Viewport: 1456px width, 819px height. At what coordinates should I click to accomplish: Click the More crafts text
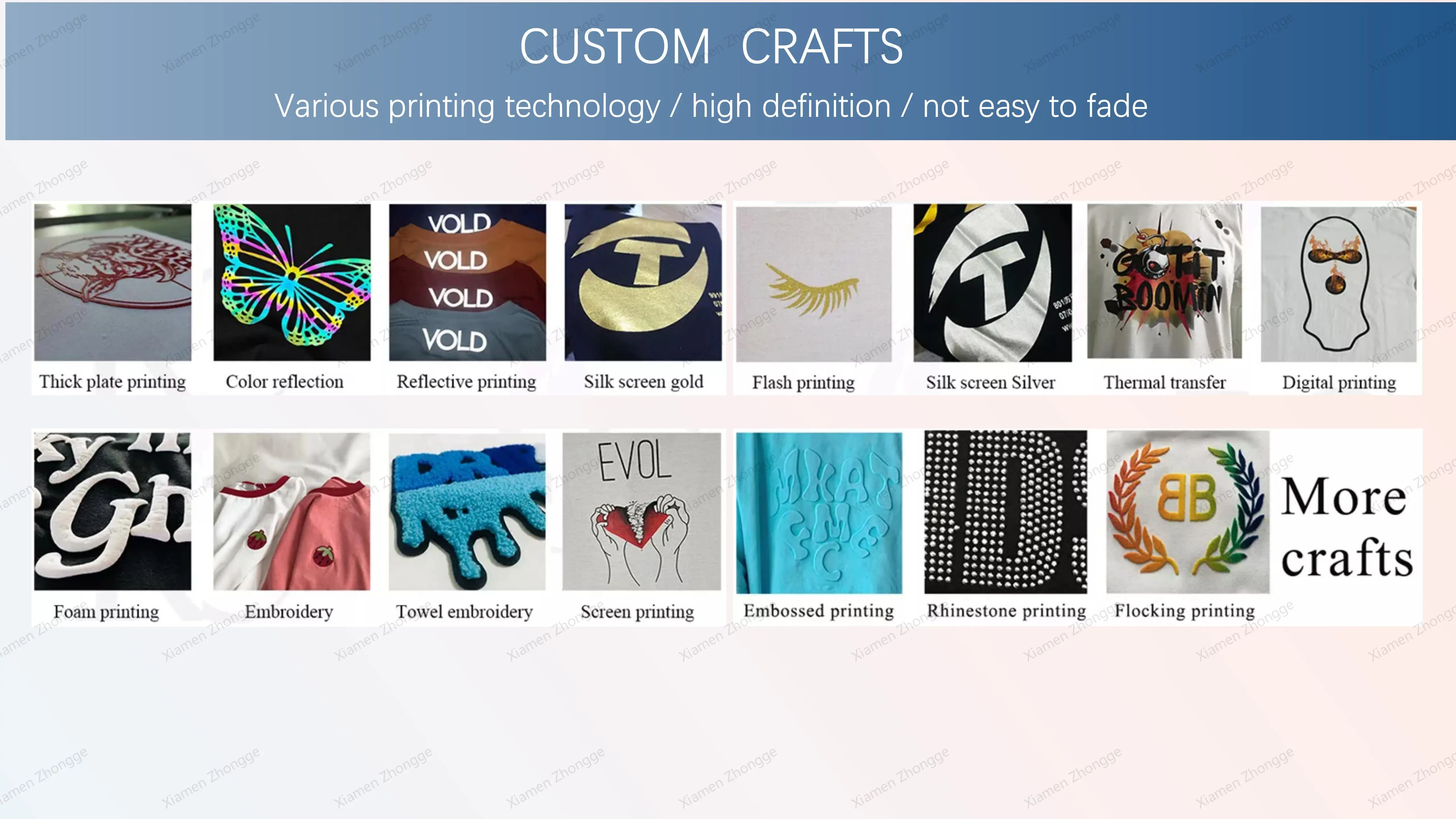coord(1346,527)
